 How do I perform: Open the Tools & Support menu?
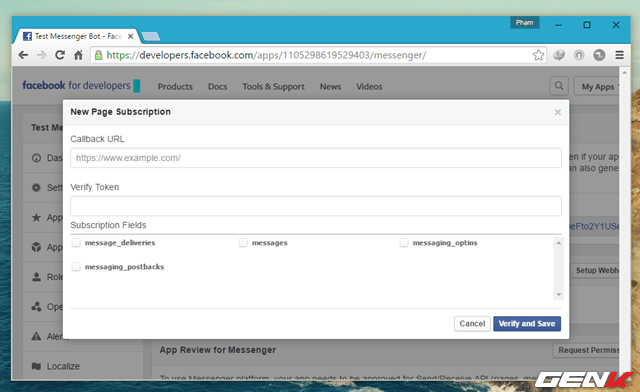pyautogui.click(x=273, y=87)
